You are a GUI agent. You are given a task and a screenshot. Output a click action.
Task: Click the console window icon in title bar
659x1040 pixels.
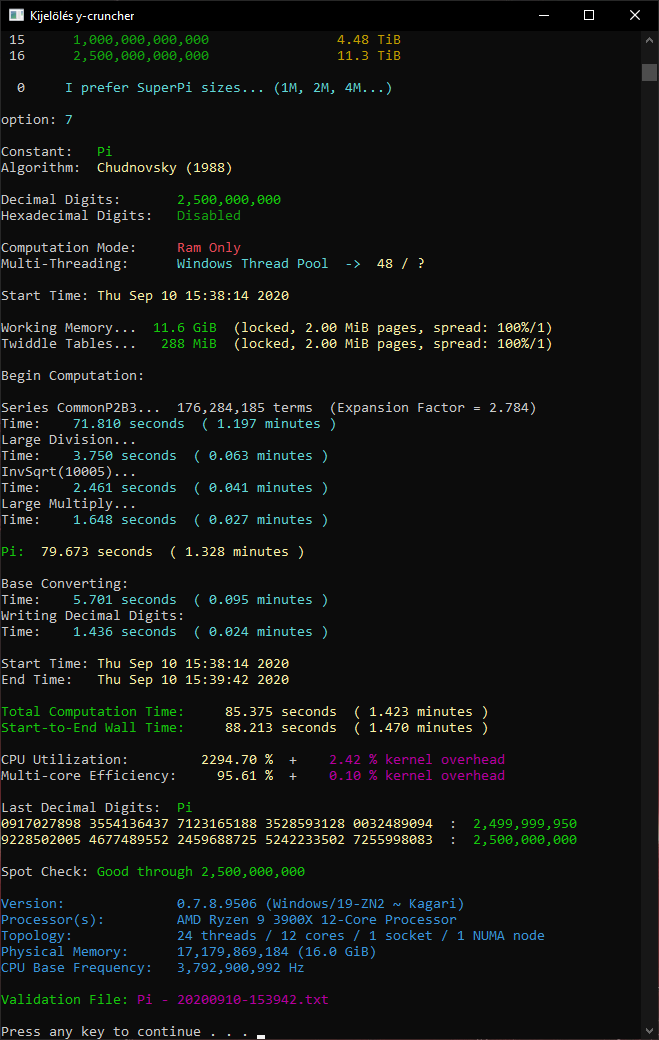16,15
